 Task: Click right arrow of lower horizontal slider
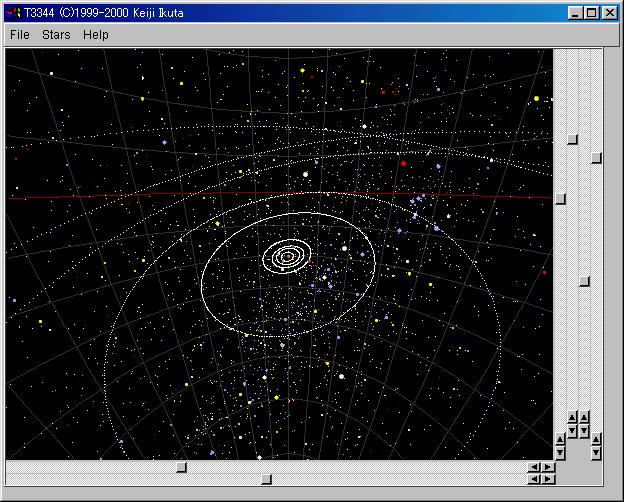pos(548,479)
